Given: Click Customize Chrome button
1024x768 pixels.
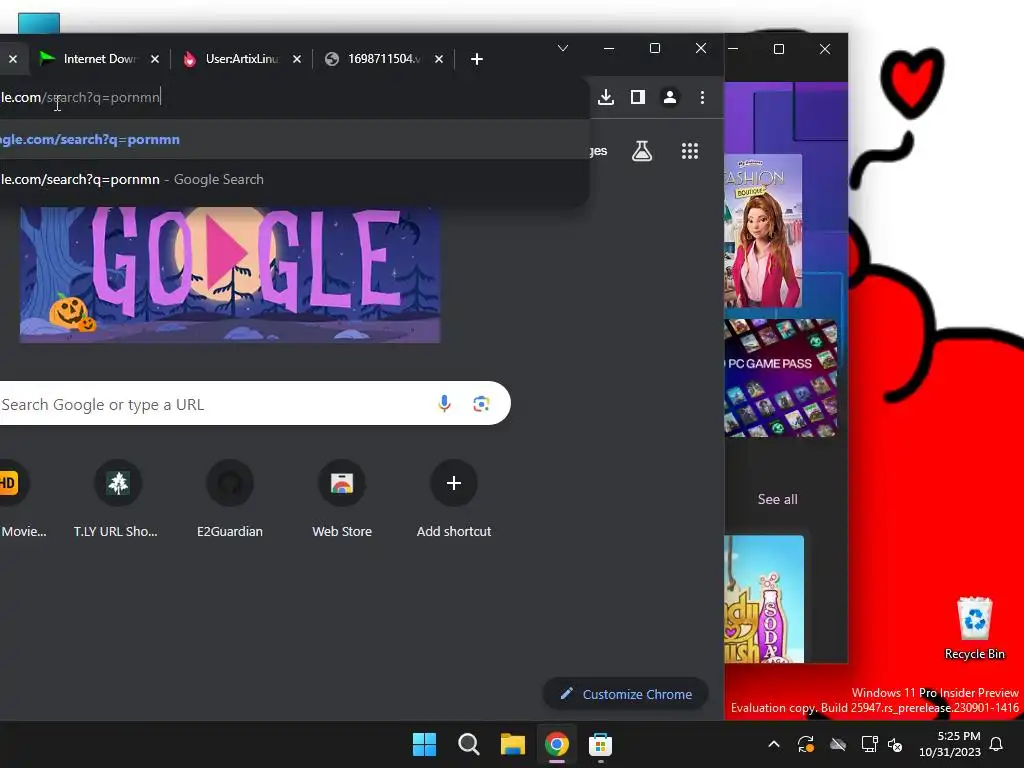Looking at the screenshot, I should pos(626,694).
